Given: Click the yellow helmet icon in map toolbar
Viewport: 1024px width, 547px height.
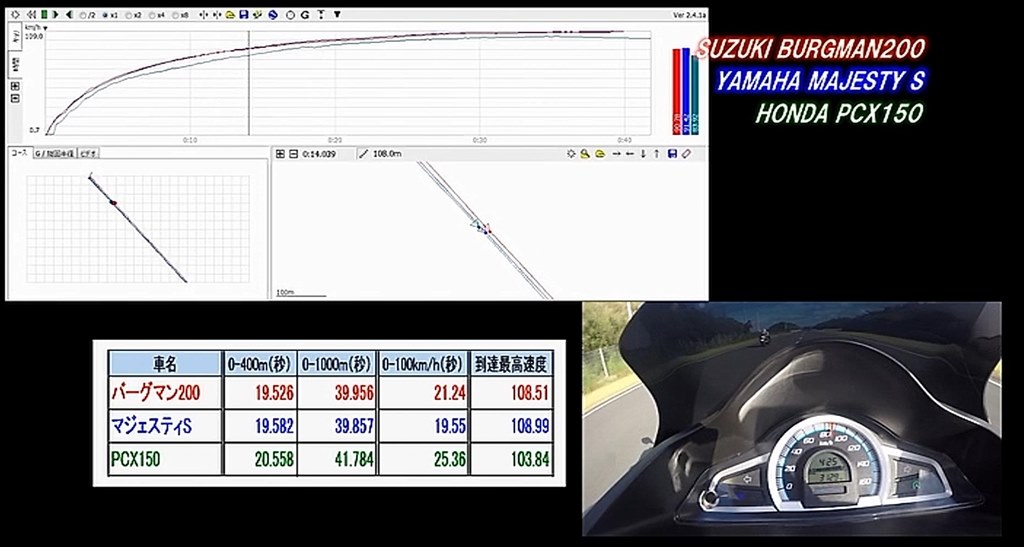Looking at the screenshot, I should click(x=600, y=154).
